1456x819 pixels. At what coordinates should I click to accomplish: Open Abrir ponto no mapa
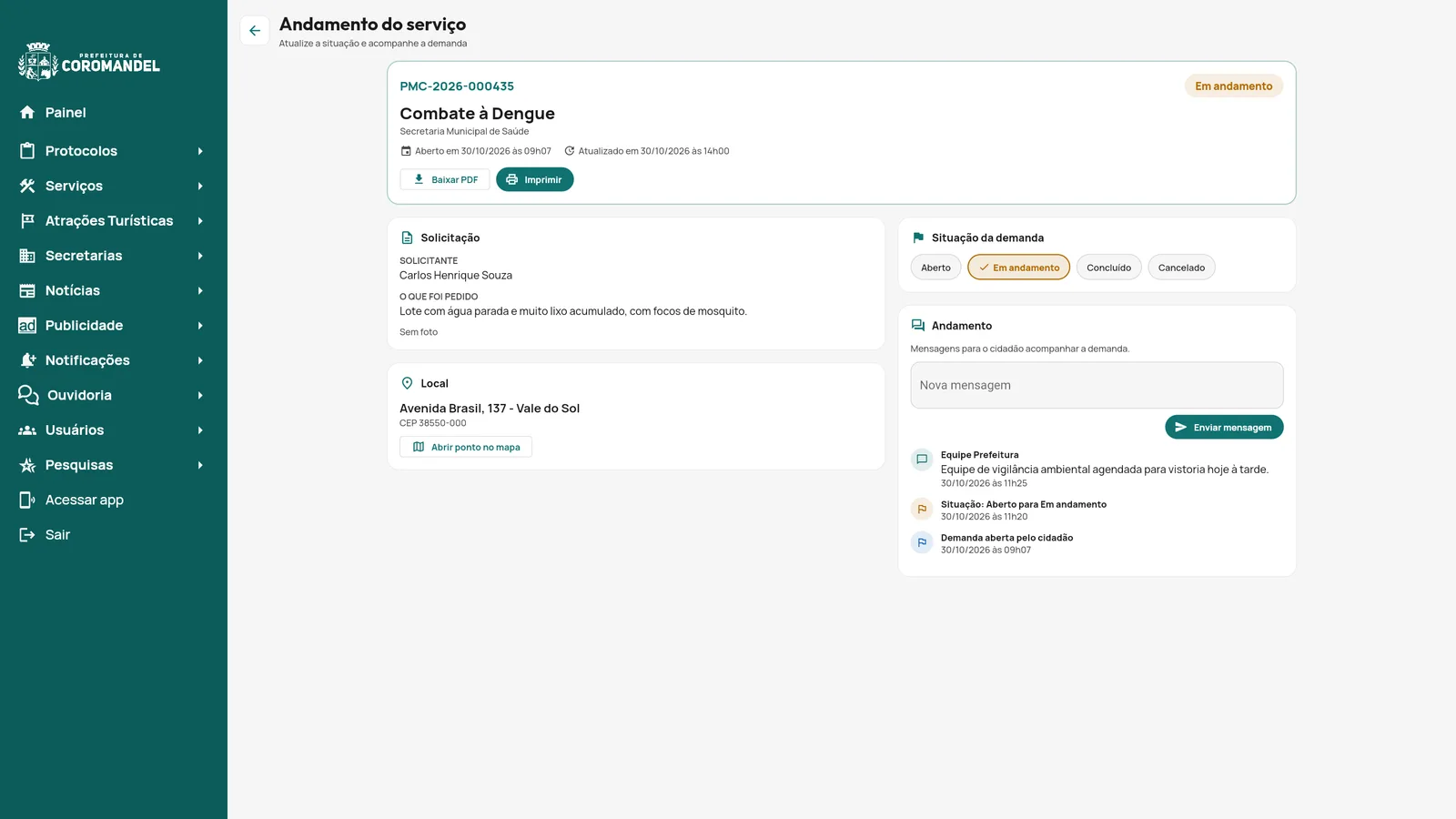[466, 447]
